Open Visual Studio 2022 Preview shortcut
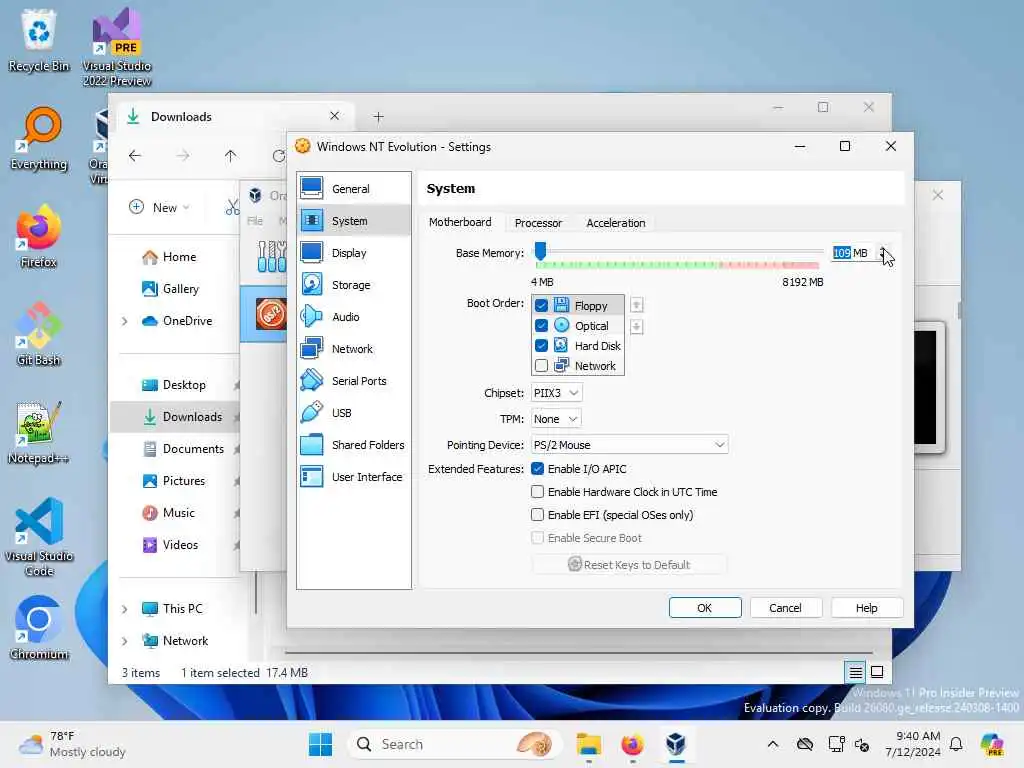The width and height of the screenshot is (1024, 768). coord(117,47)
